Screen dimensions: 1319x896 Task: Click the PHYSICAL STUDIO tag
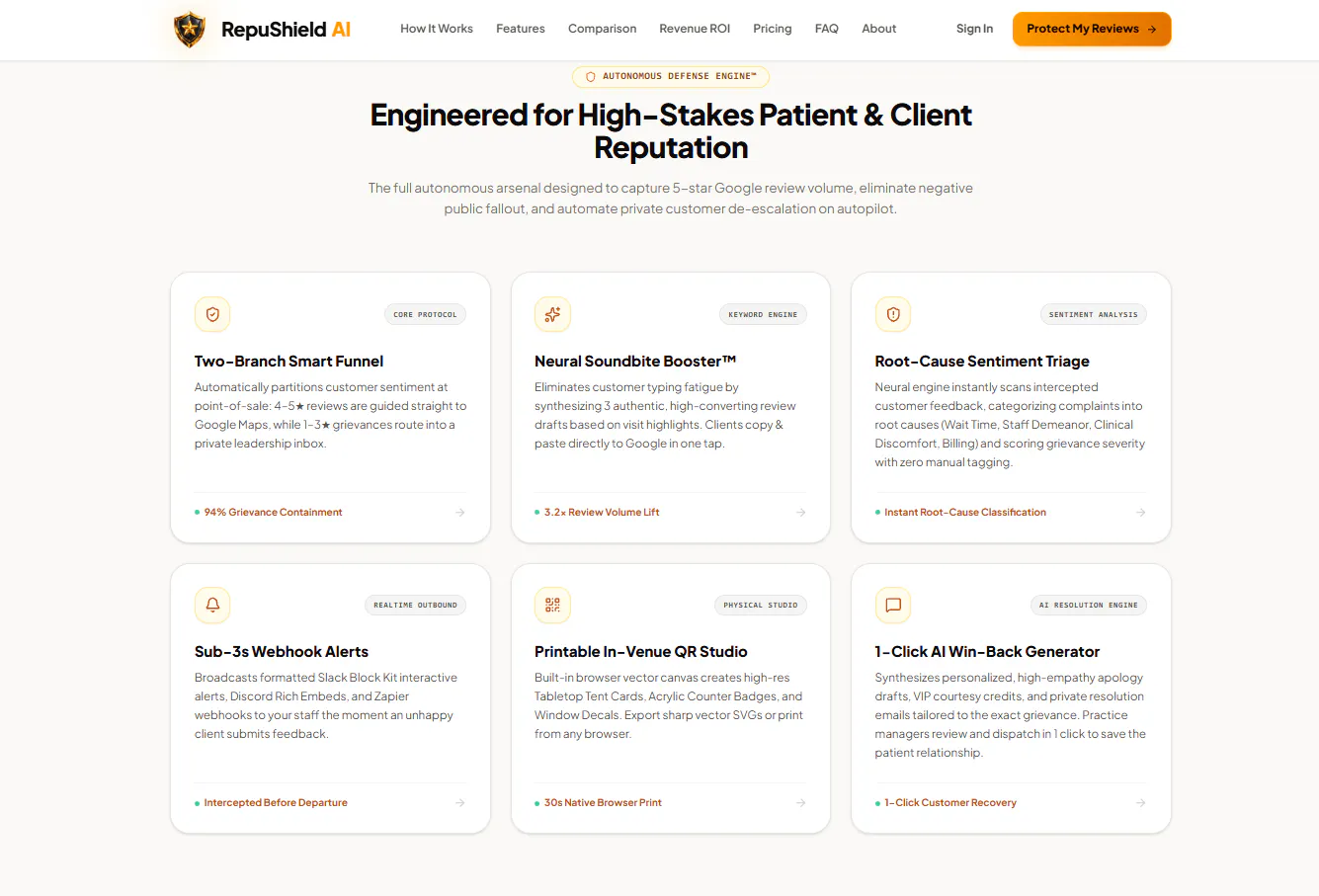coord(761,605)
